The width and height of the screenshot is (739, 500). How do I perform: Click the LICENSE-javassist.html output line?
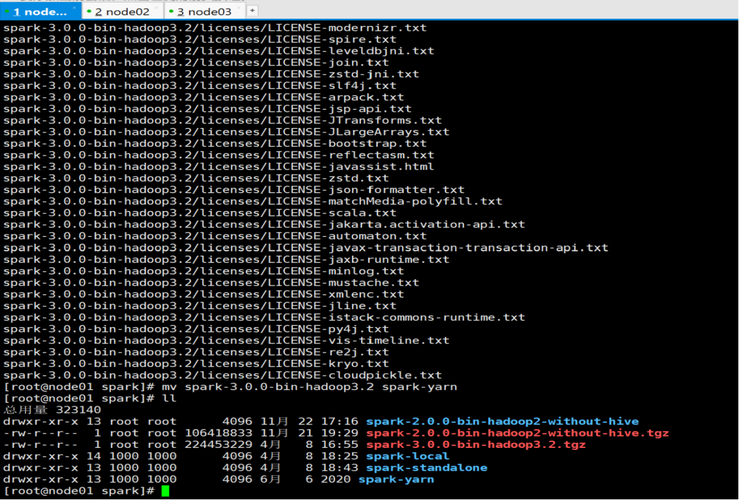click(x=219, y=167)
